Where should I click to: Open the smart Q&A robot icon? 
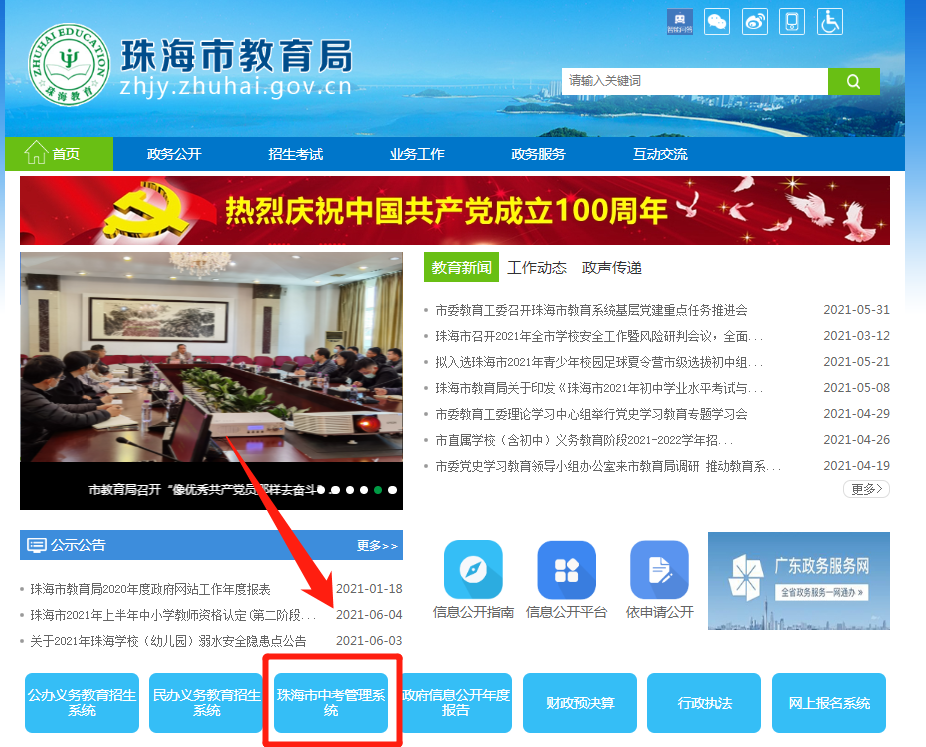(x=679, y=22)
